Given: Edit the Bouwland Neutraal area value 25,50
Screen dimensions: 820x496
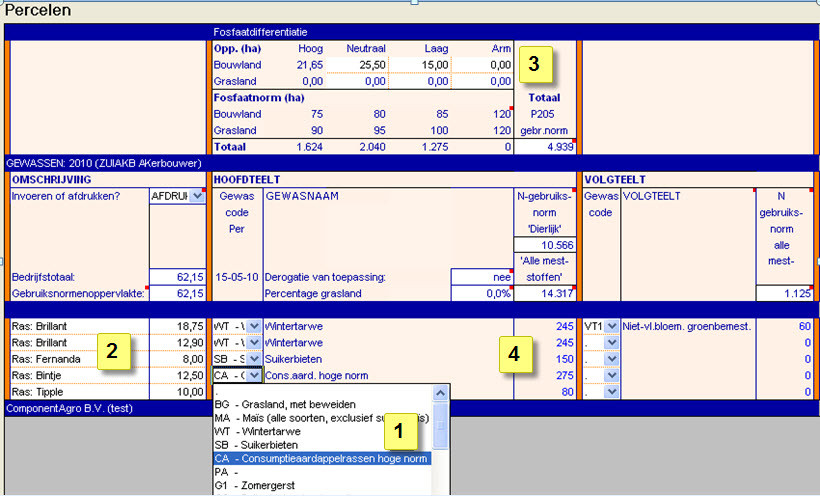Looking at the screenshot, I should [x=357, y=65].
